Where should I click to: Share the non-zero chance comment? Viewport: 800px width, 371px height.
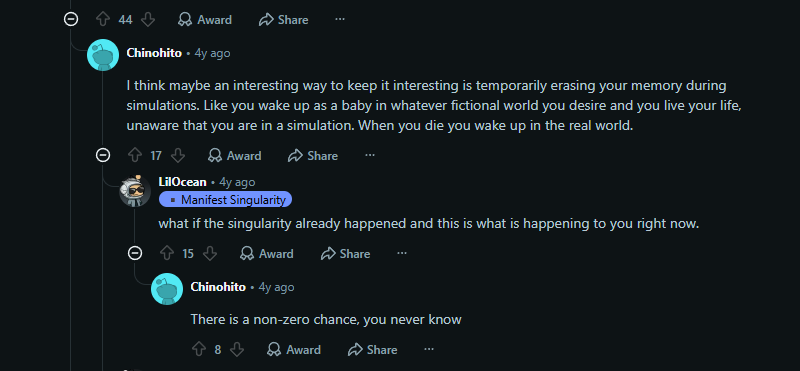pyautogui.click(x=372, y=350)
